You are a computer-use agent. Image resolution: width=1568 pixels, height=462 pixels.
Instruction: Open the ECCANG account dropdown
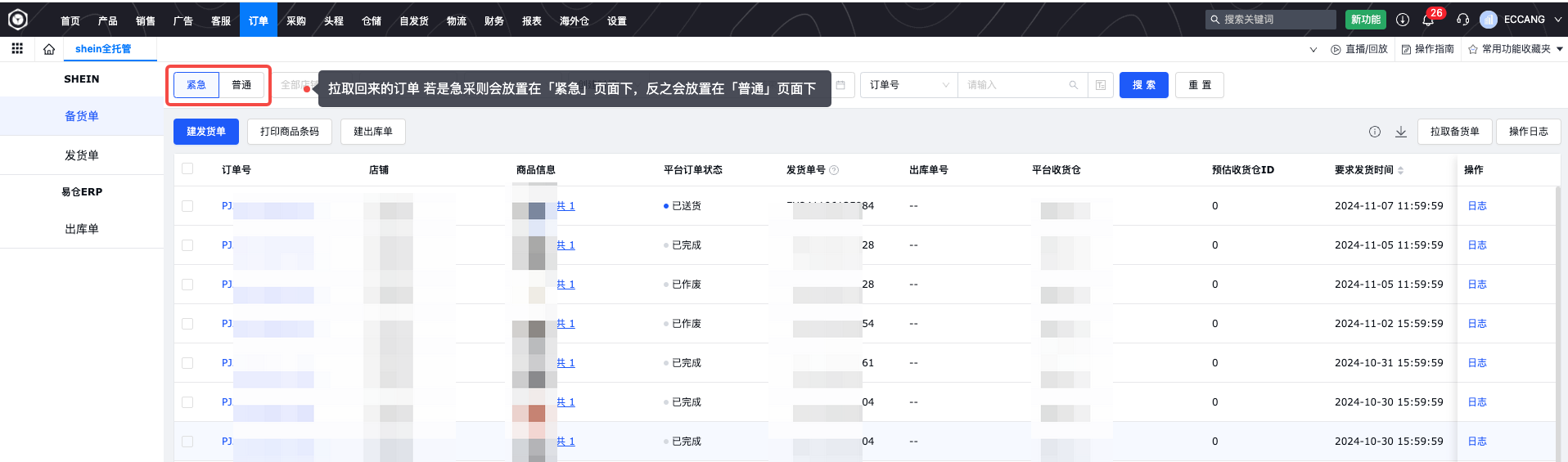pyautogui.click(x=1525, y=20)
